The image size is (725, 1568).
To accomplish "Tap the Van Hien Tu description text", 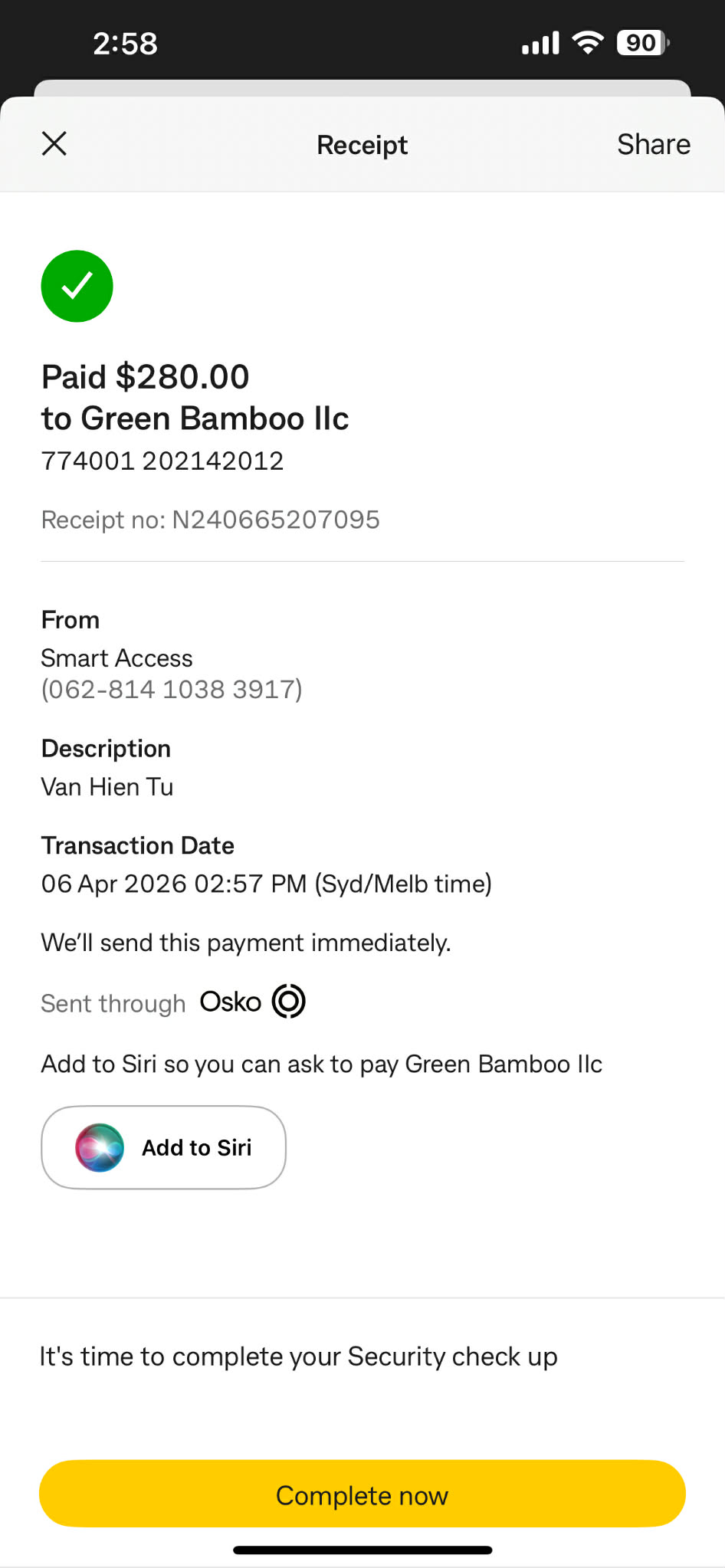I will click(107, 787).
